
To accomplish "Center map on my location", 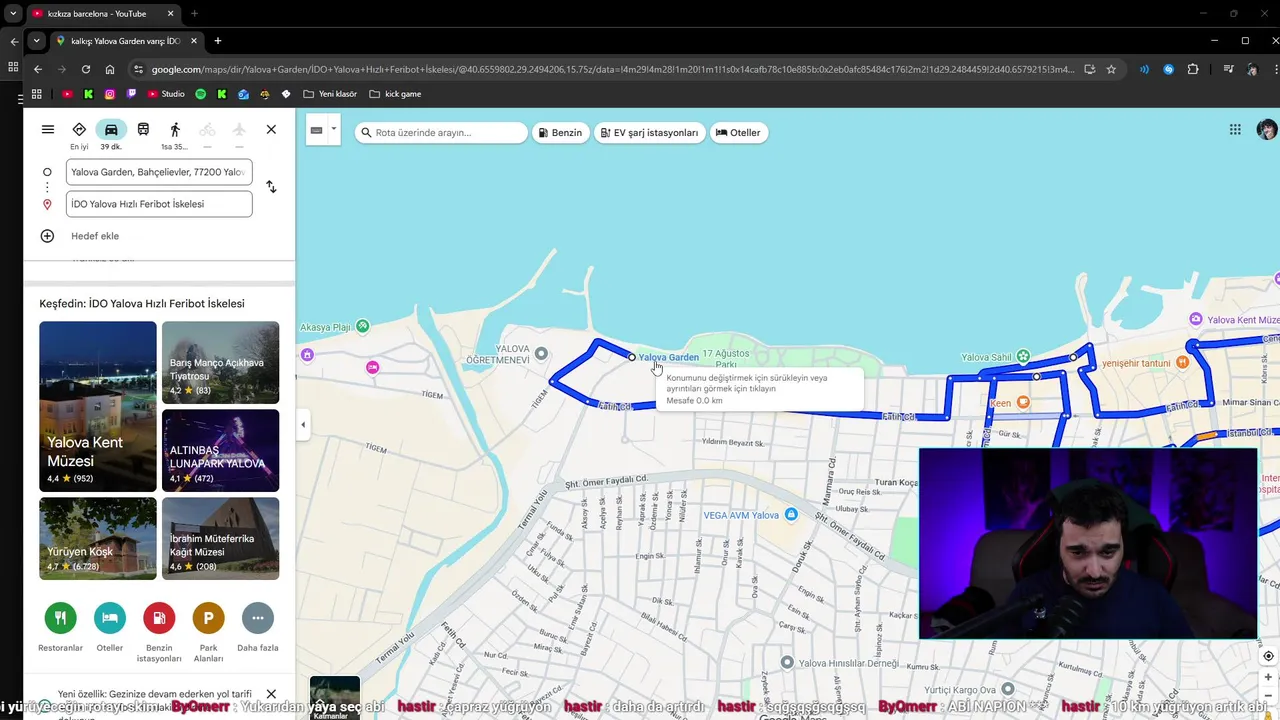I will pos(1268,656).
